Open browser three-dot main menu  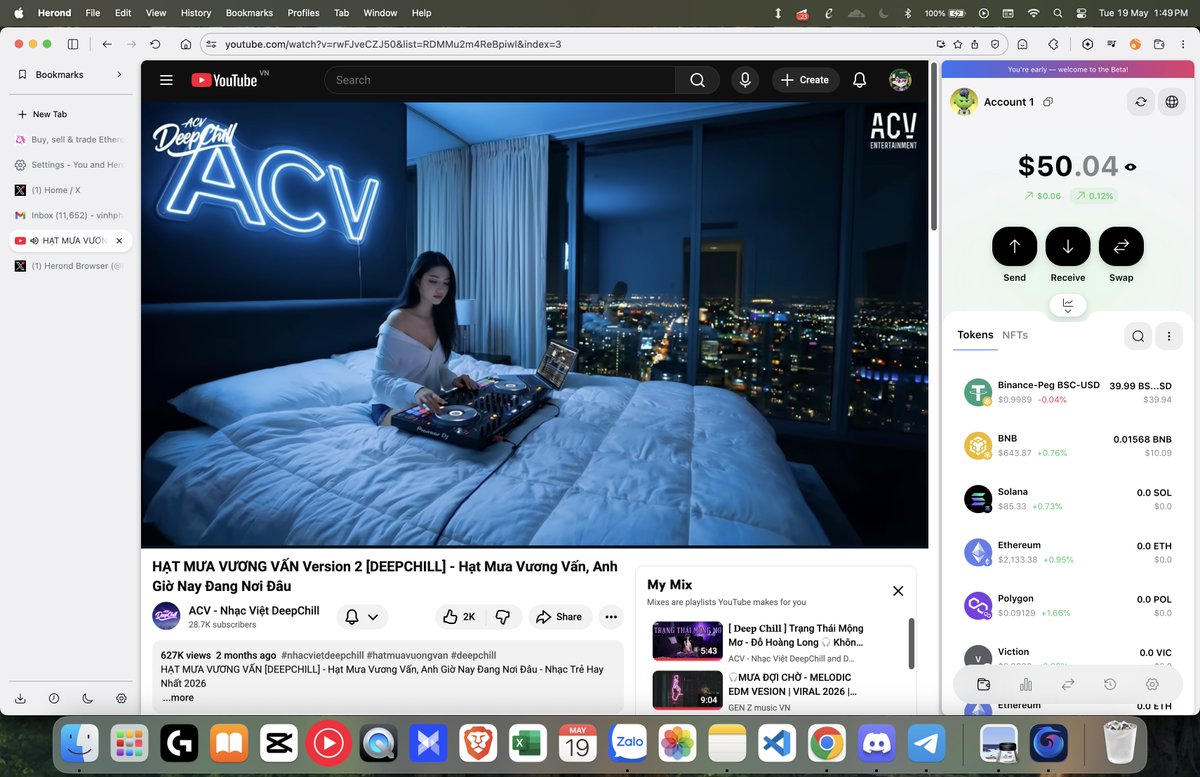(1184, 44)
